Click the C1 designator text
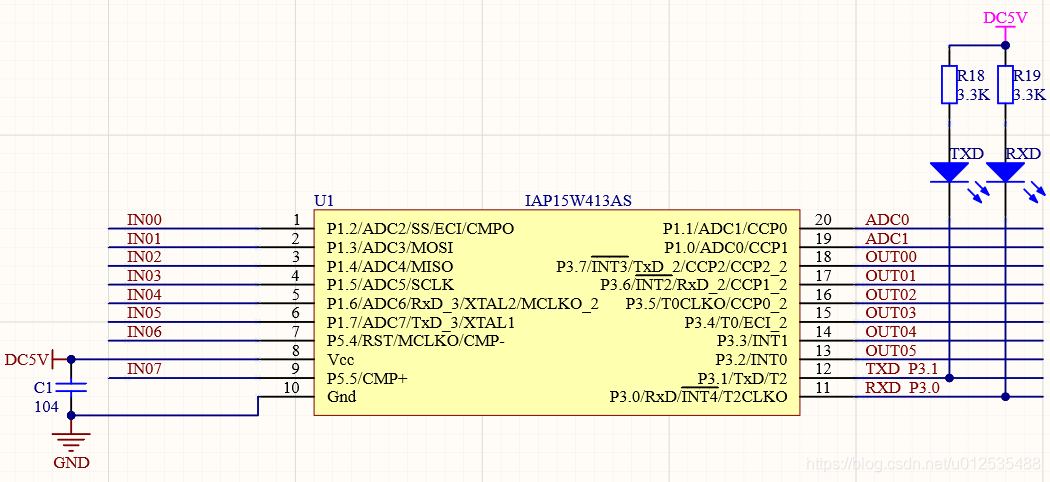Image resolution: width=1050 pixels, height=482 pixels. [x=42, y=388]
